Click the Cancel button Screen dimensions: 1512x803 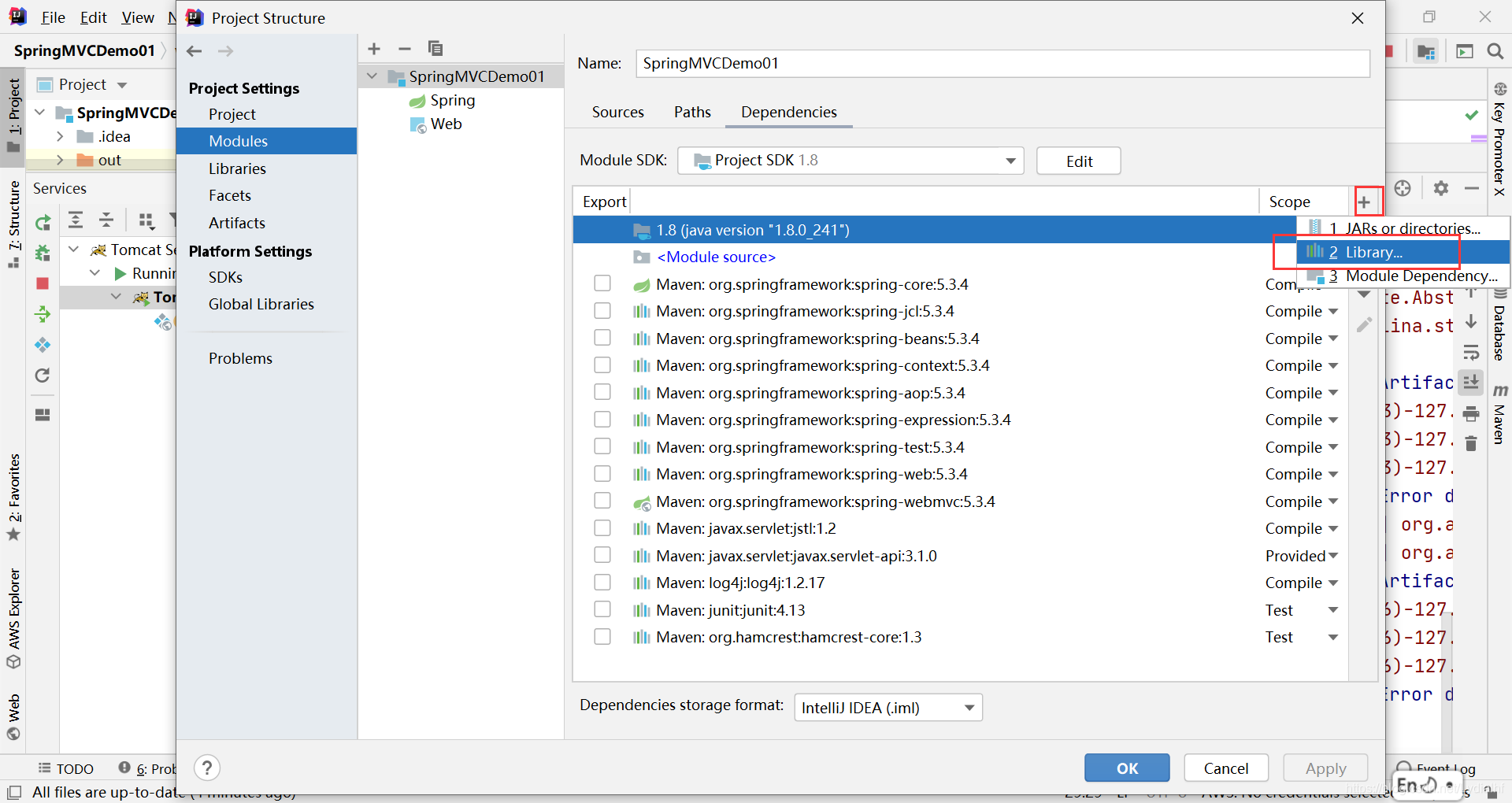pyautogui.click(x=1226, y=768)
